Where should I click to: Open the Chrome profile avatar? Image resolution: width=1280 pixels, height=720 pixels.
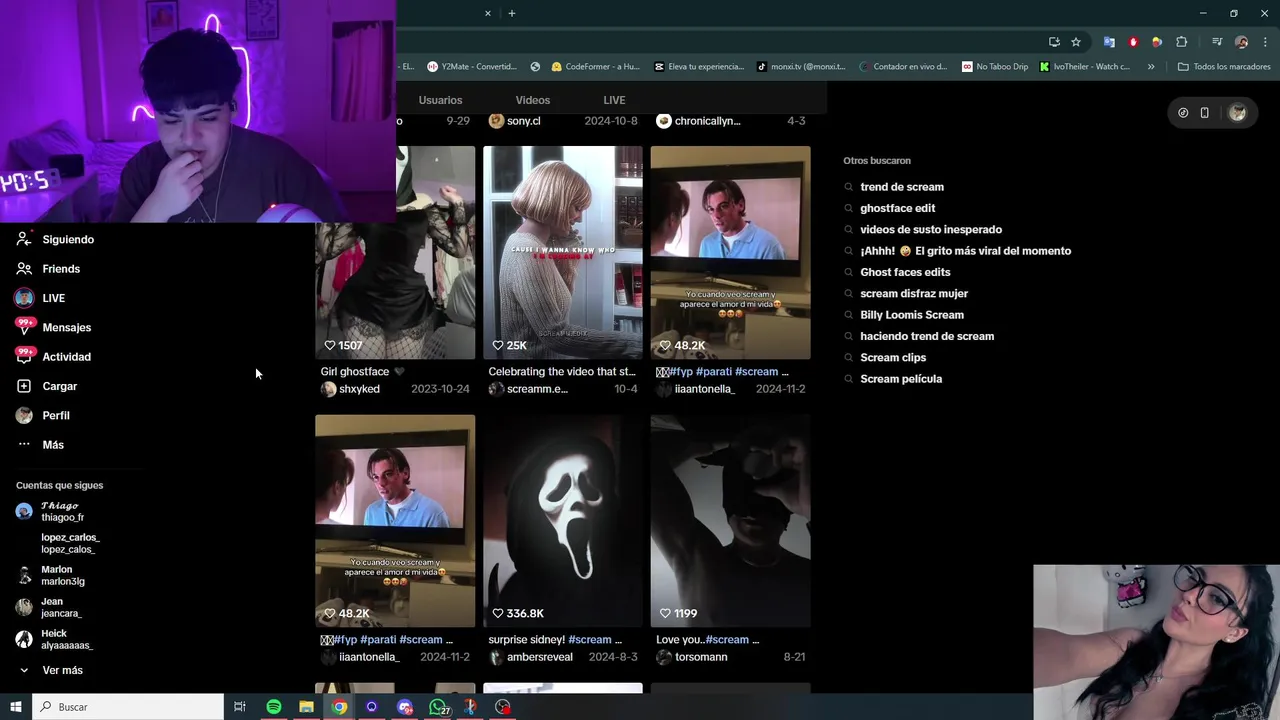pyautogui.click(x=1241, y=42)
